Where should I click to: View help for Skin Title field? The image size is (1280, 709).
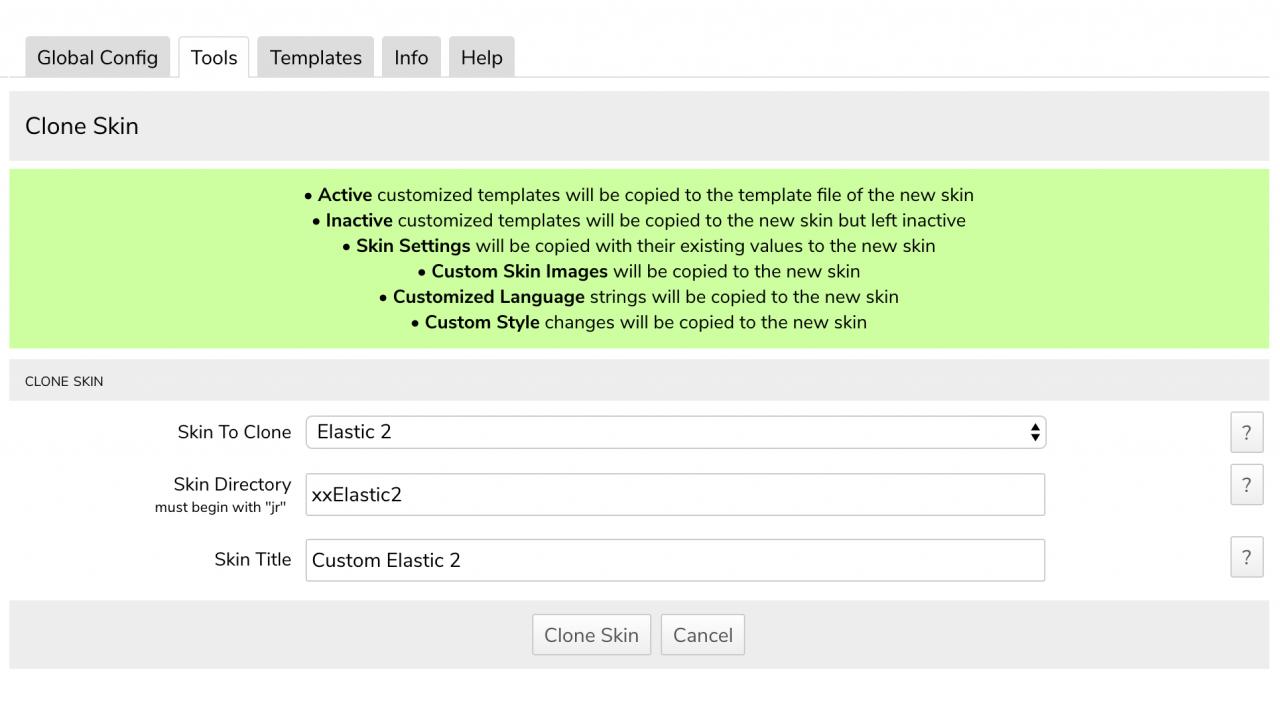pos(1246,558)
